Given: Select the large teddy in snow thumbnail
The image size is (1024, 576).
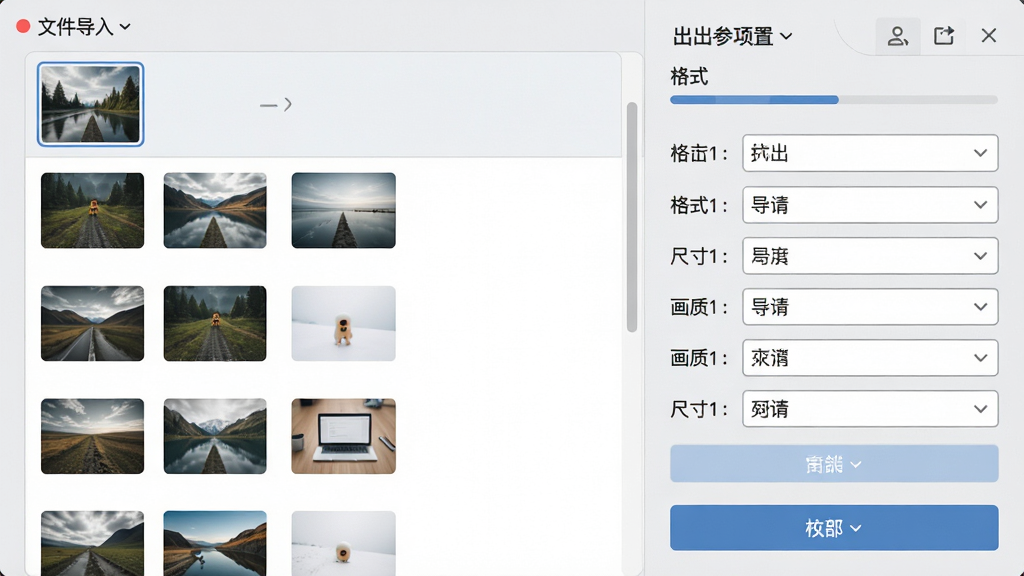Looking at the screenshot, I should 344,323.
